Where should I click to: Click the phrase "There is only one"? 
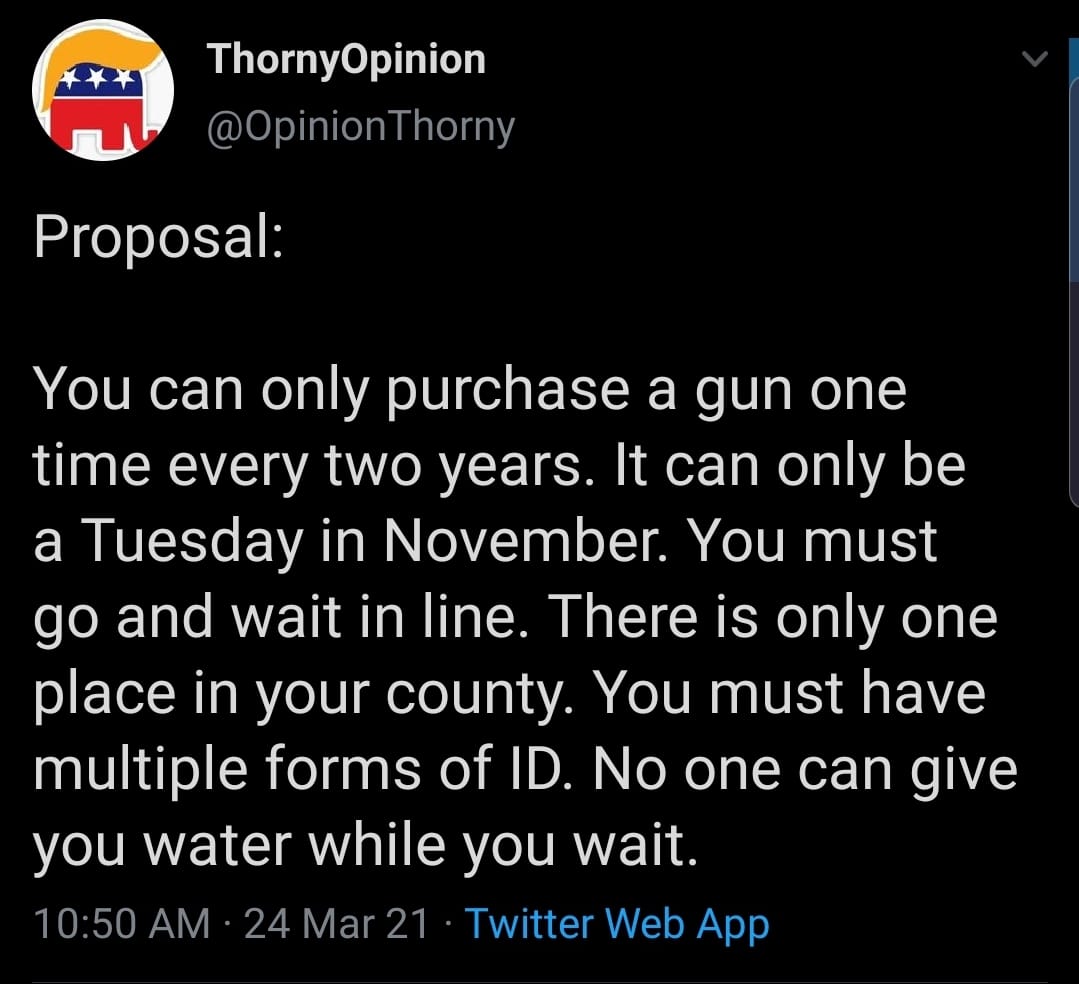click(x=774, y=617)
